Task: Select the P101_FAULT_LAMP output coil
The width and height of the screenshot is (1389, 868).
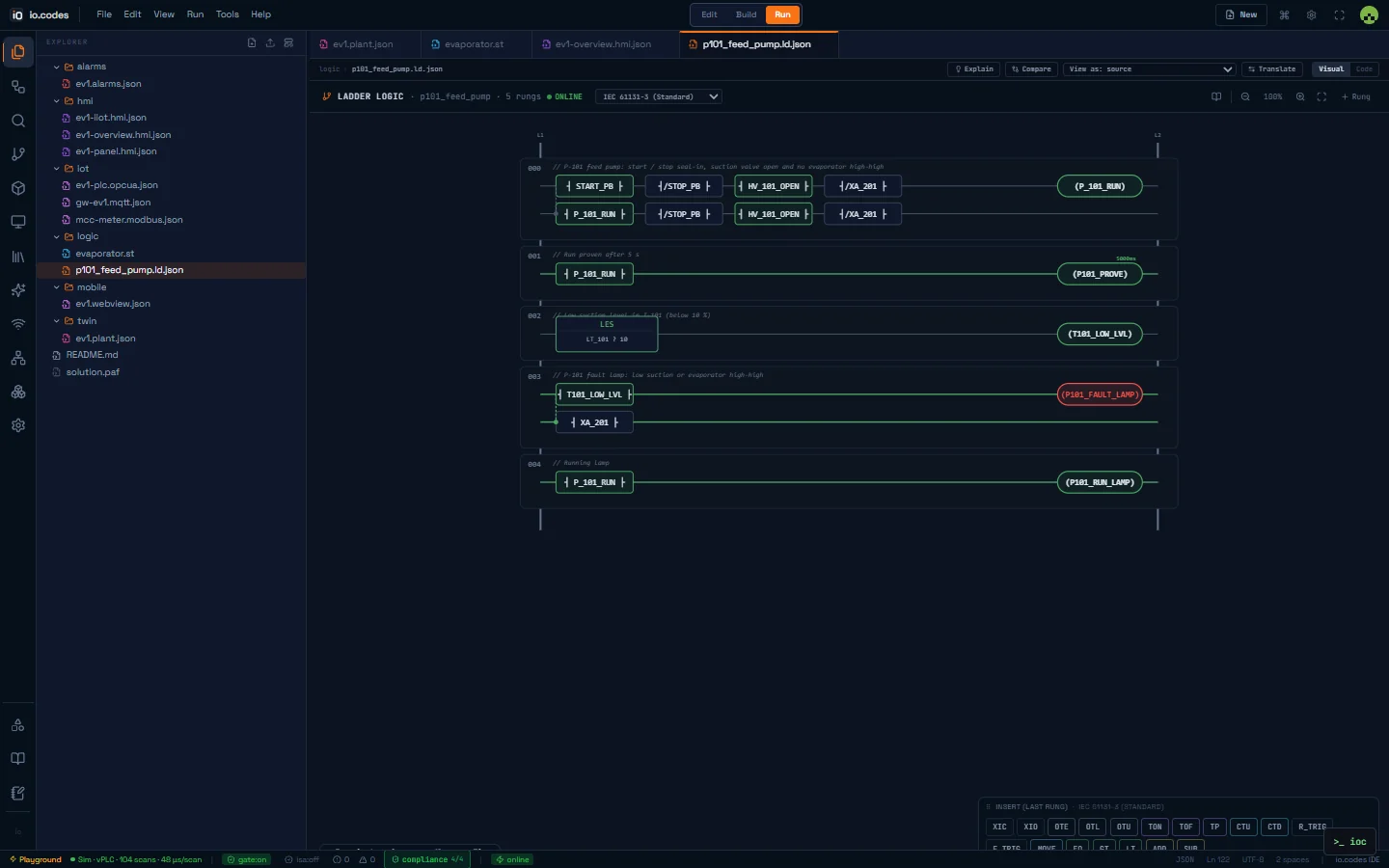Action: [x=1100, y=394]
